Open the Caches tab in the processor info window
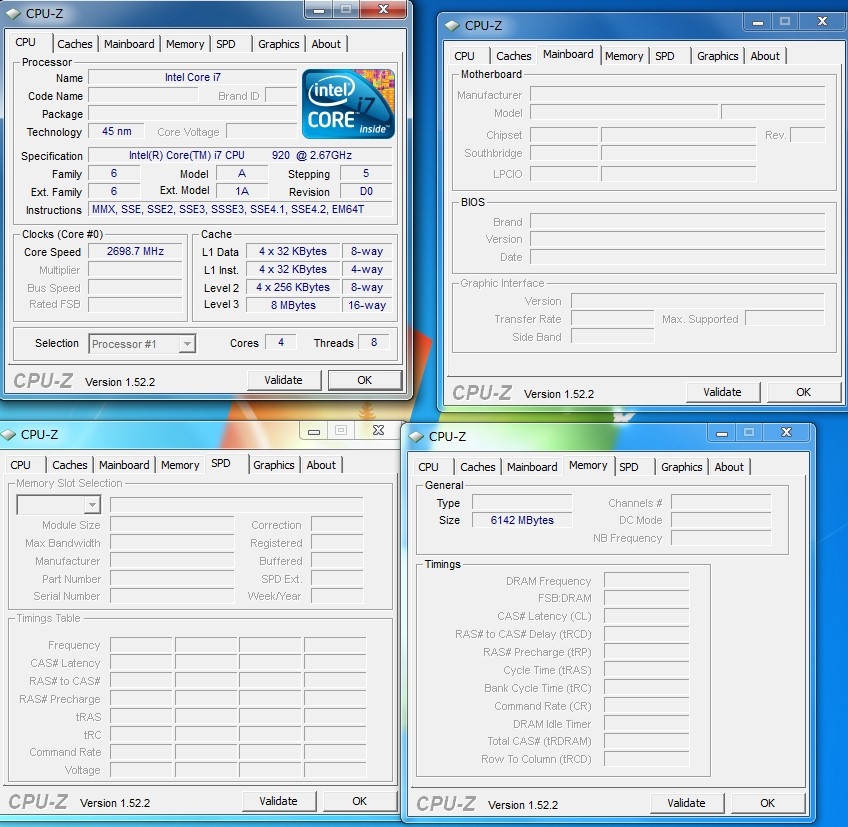The width and height of the screenshot is (848, 827). [x=75, y=44]
